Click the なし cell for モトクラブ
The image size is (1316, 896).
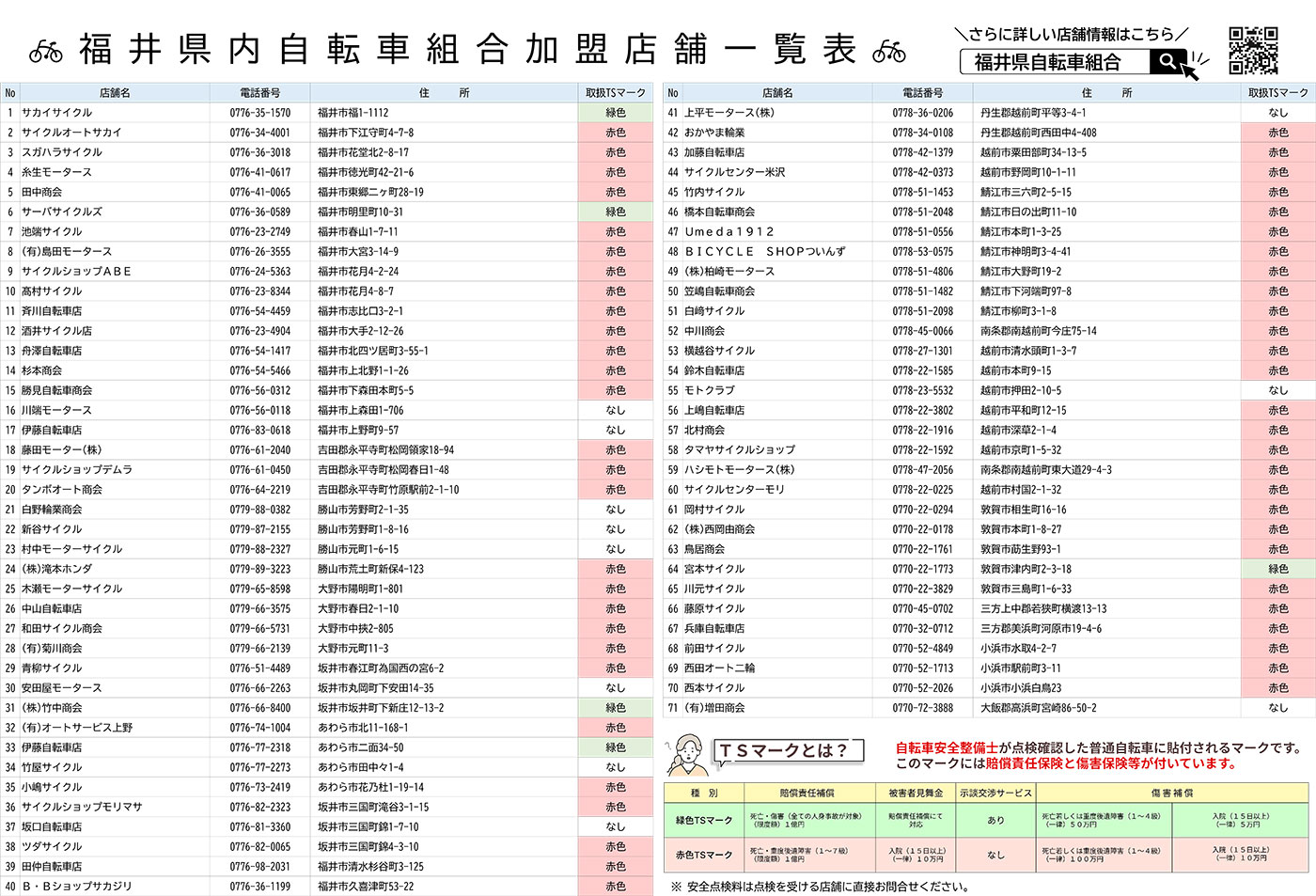tap(1277, 390)
